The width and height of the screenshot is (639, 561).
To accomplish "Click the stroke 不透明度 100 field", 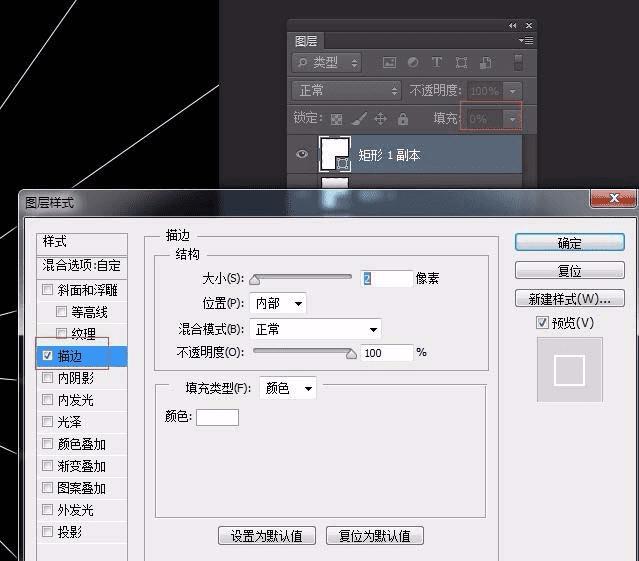I will 386,353.
